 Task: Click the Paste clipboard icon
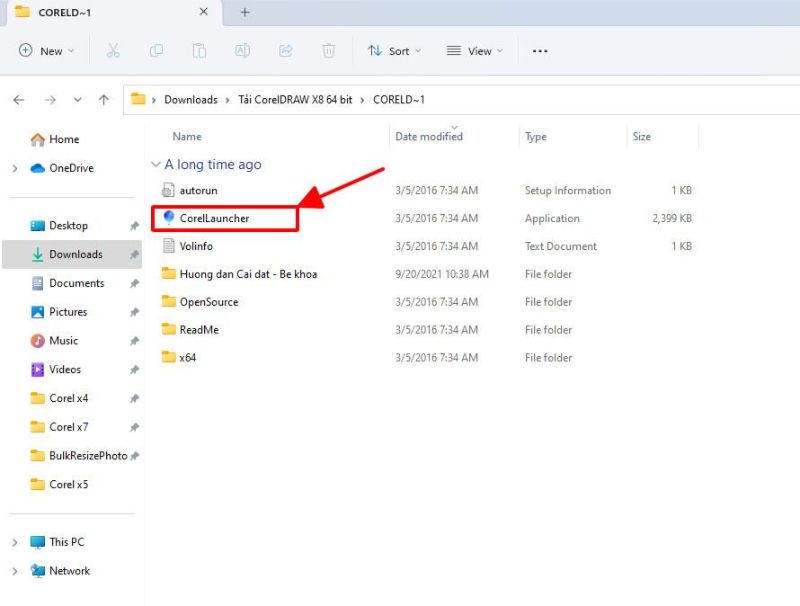[x=199, y=51]
